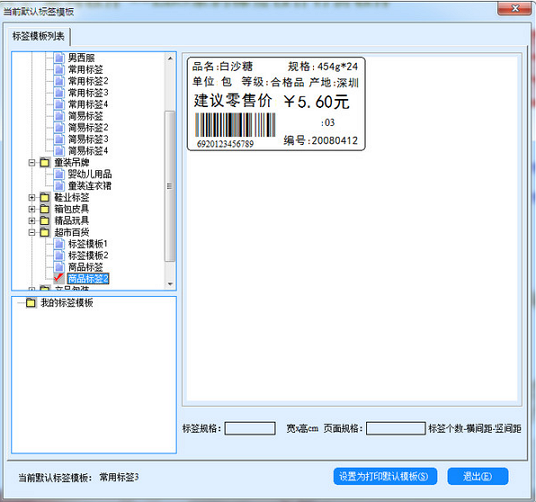This screenshot has height=502, width=536.
Task: Select the 简易标签3 template name
Action: click(x=88, y=139)
